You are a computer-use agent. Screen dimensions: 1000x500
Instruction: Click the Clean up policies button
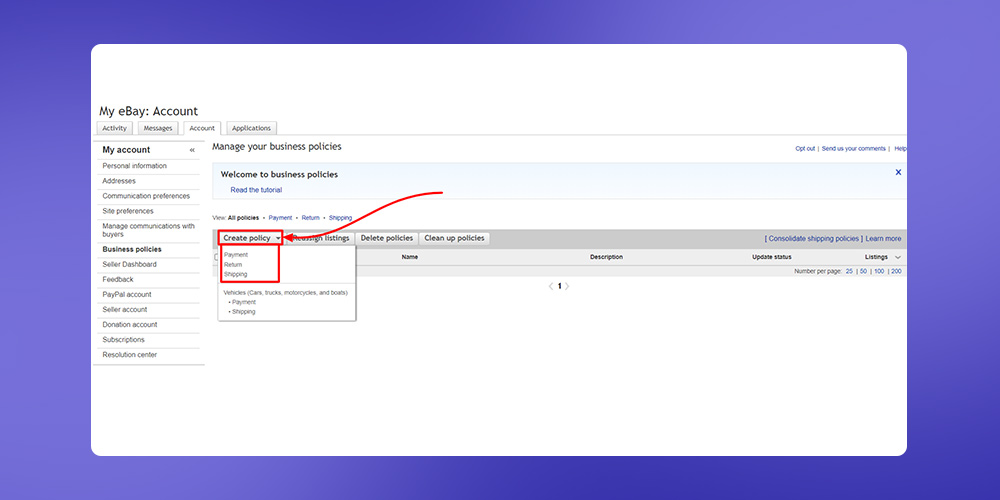pyautogui.click(x=454, y=238)
